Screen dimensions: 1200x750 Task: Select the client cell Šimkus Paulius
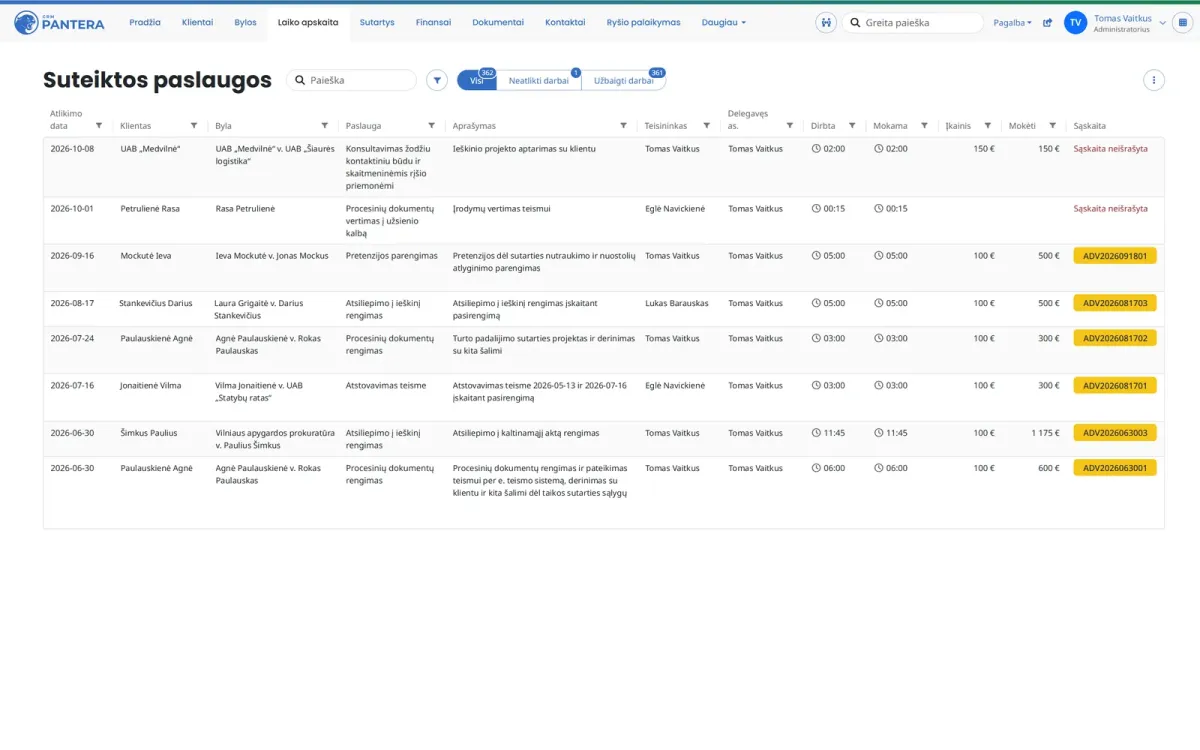coord(149,433)
